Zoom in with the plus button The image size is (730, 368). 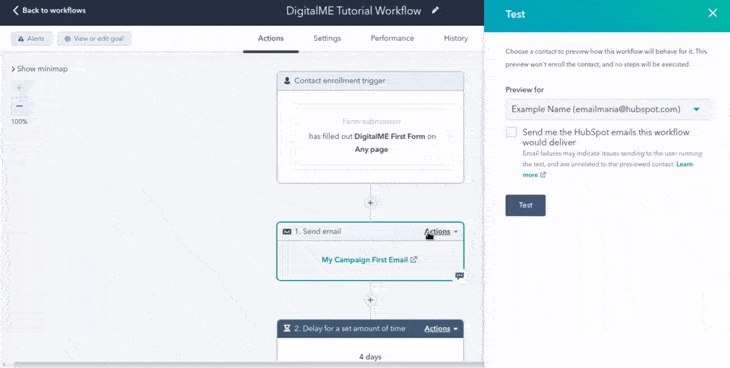pos(19,88)
